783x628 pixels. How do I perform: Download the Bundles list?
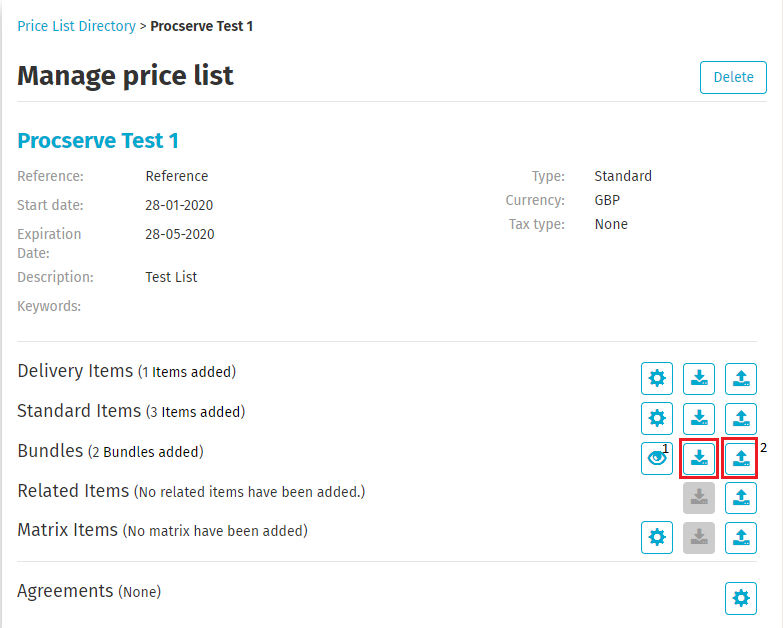(699, 458)
